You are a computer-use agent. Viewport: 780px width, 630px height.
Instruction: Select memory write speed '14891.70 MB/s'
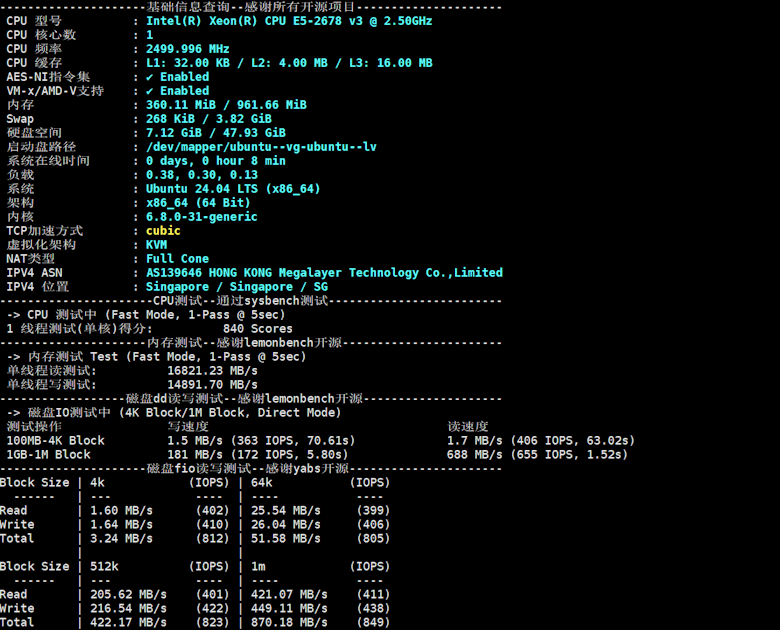212,385
